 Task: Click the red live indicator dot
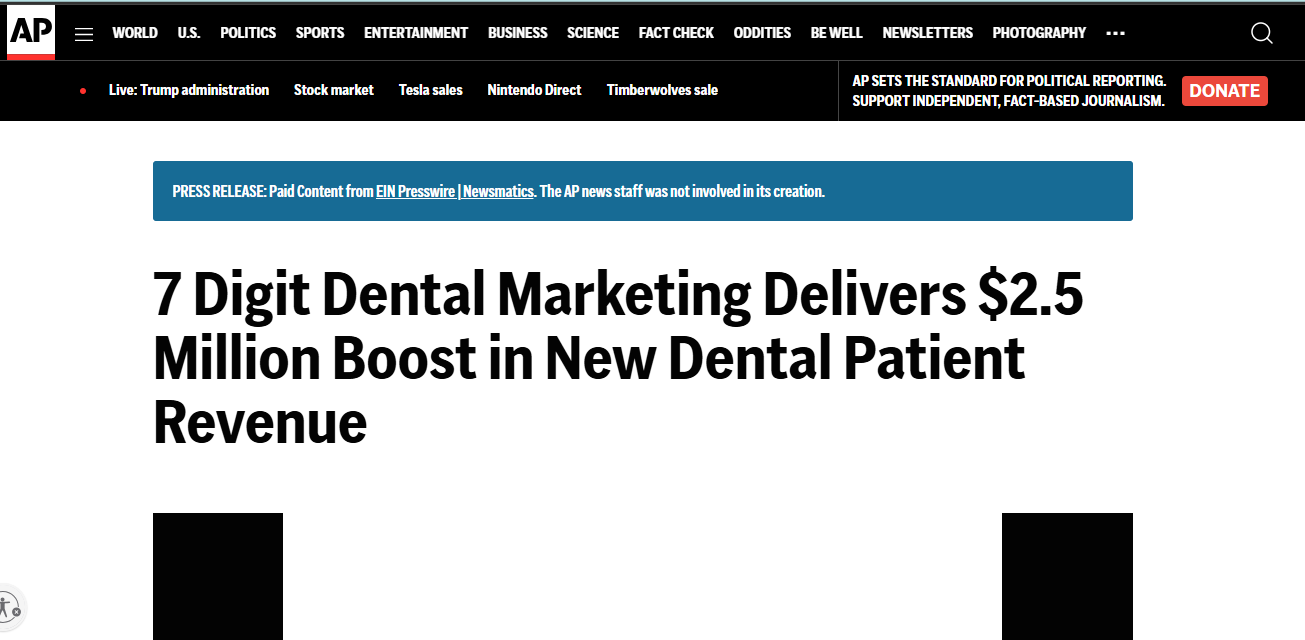(83, 91)
